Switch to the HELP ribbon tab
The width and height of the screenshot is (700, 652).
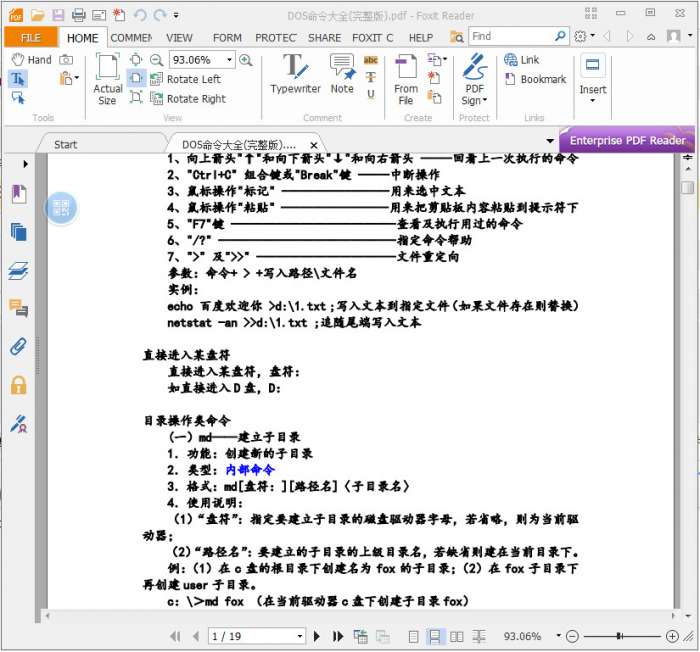coord(421,38)
